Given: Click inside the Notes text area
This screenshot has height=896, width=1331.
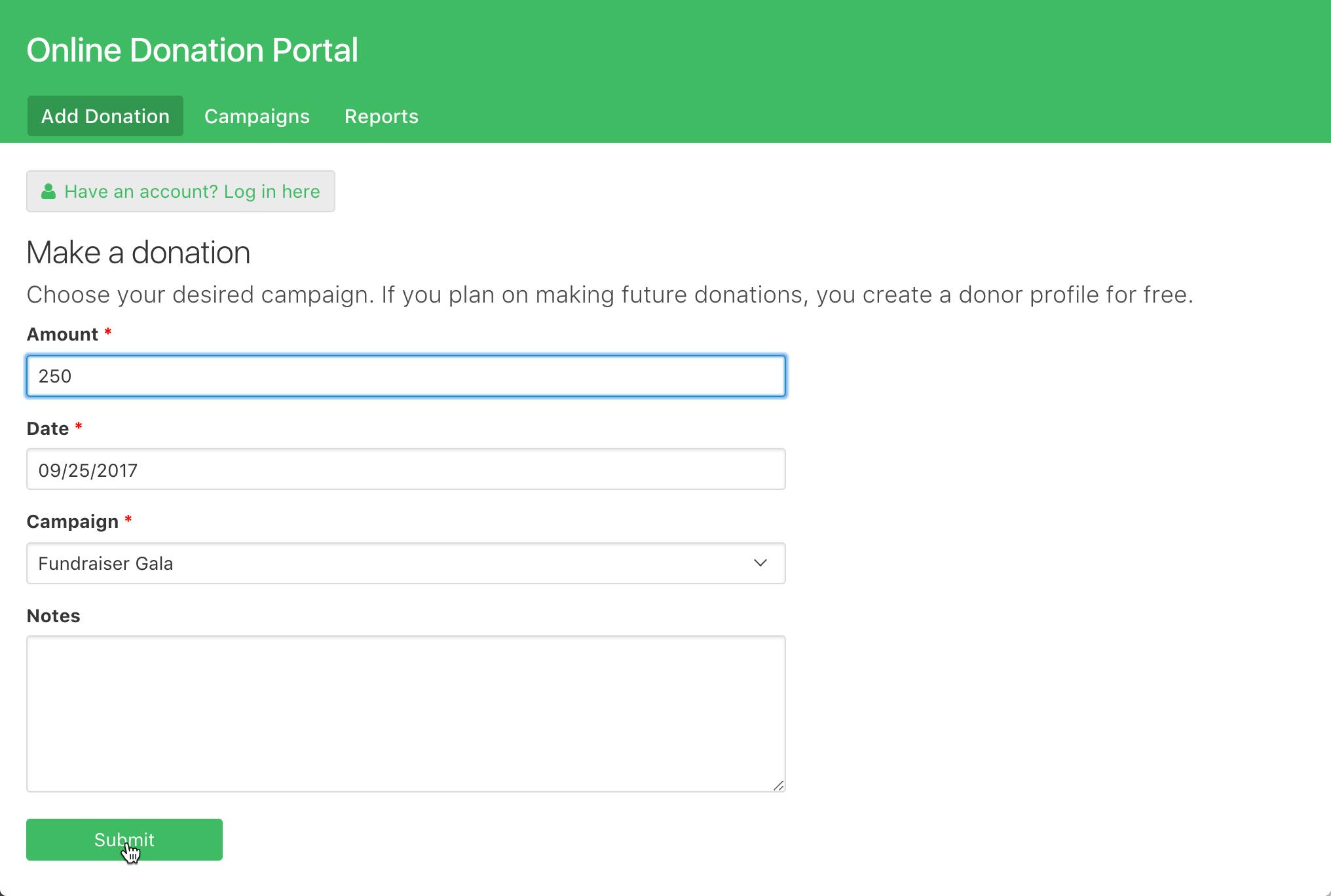Looking at the screenshot, I should (405, 711).
